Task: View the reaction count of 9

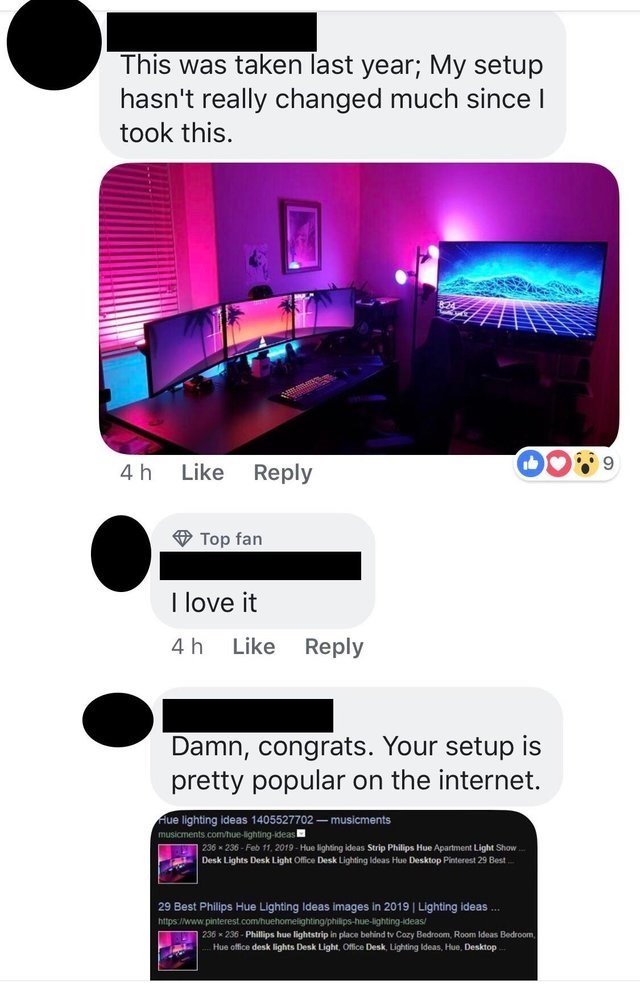Action: (607, 463)
